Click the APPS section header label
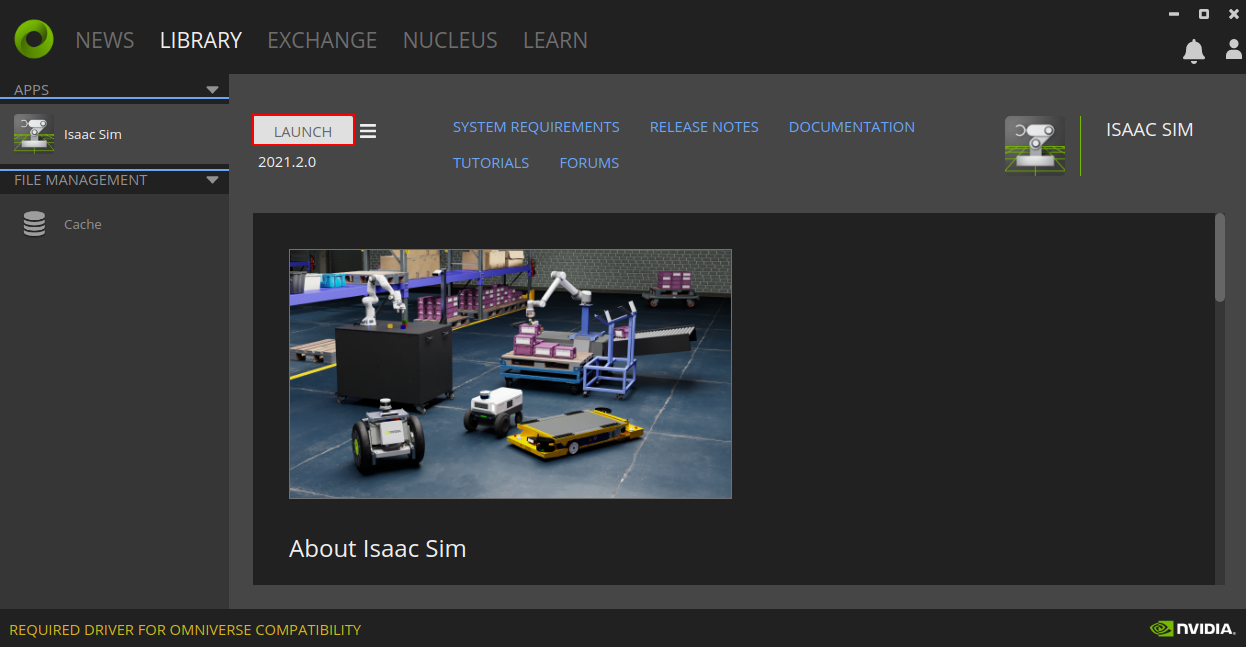This screenshot has width=1246, height=647. (x=32, y=90)
